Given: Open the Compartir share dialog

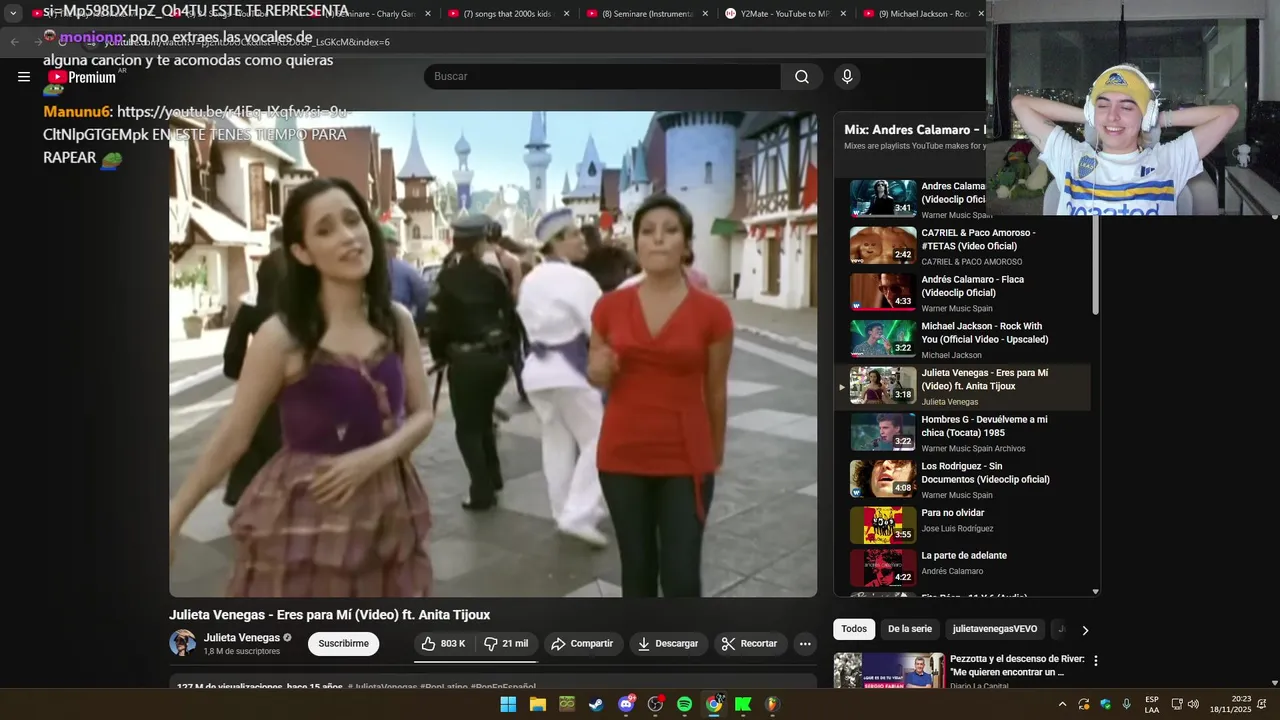Looking at the screenshot, I should click(x=582, y=644).
